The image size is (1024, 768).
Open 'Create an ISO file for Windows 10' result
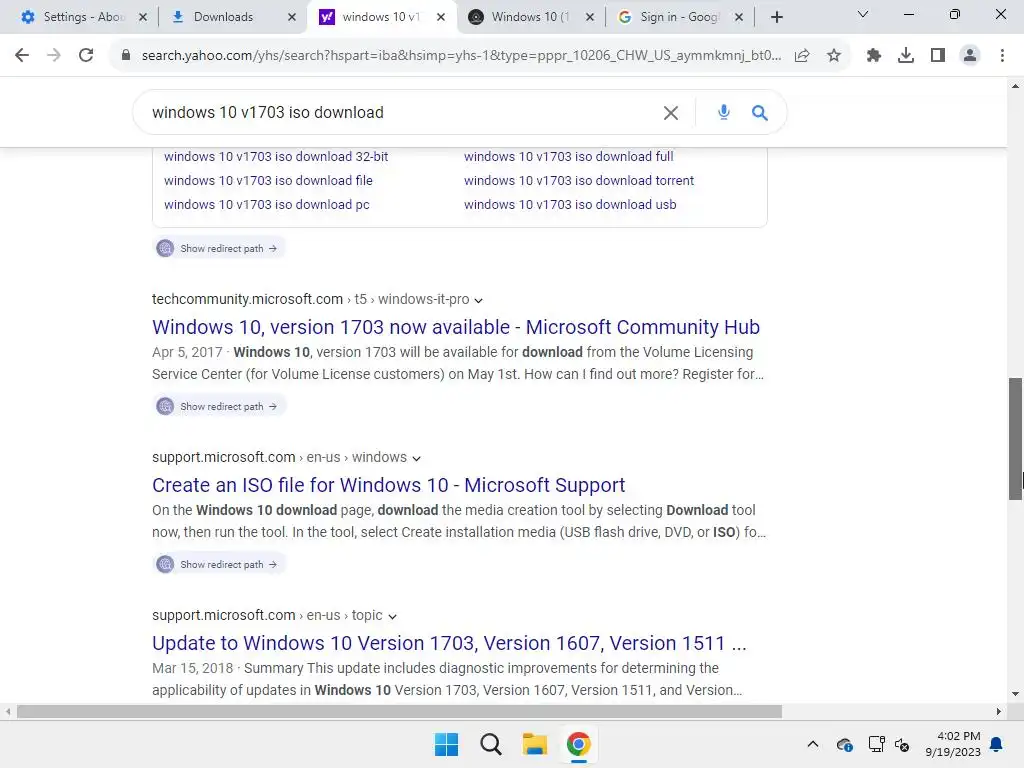pos(389,485)
